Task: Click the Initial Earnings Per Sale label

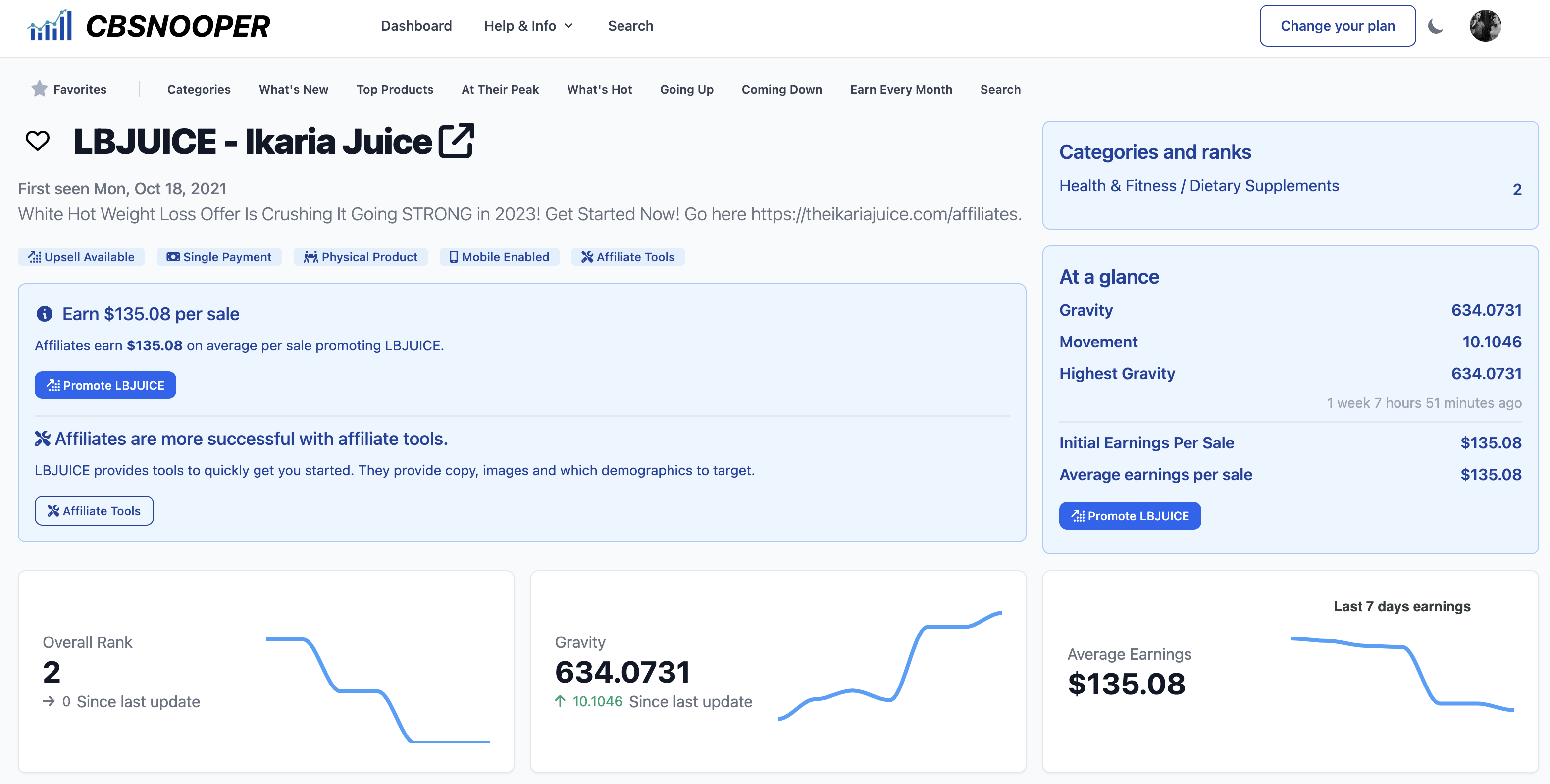Action: [1146, 442]
